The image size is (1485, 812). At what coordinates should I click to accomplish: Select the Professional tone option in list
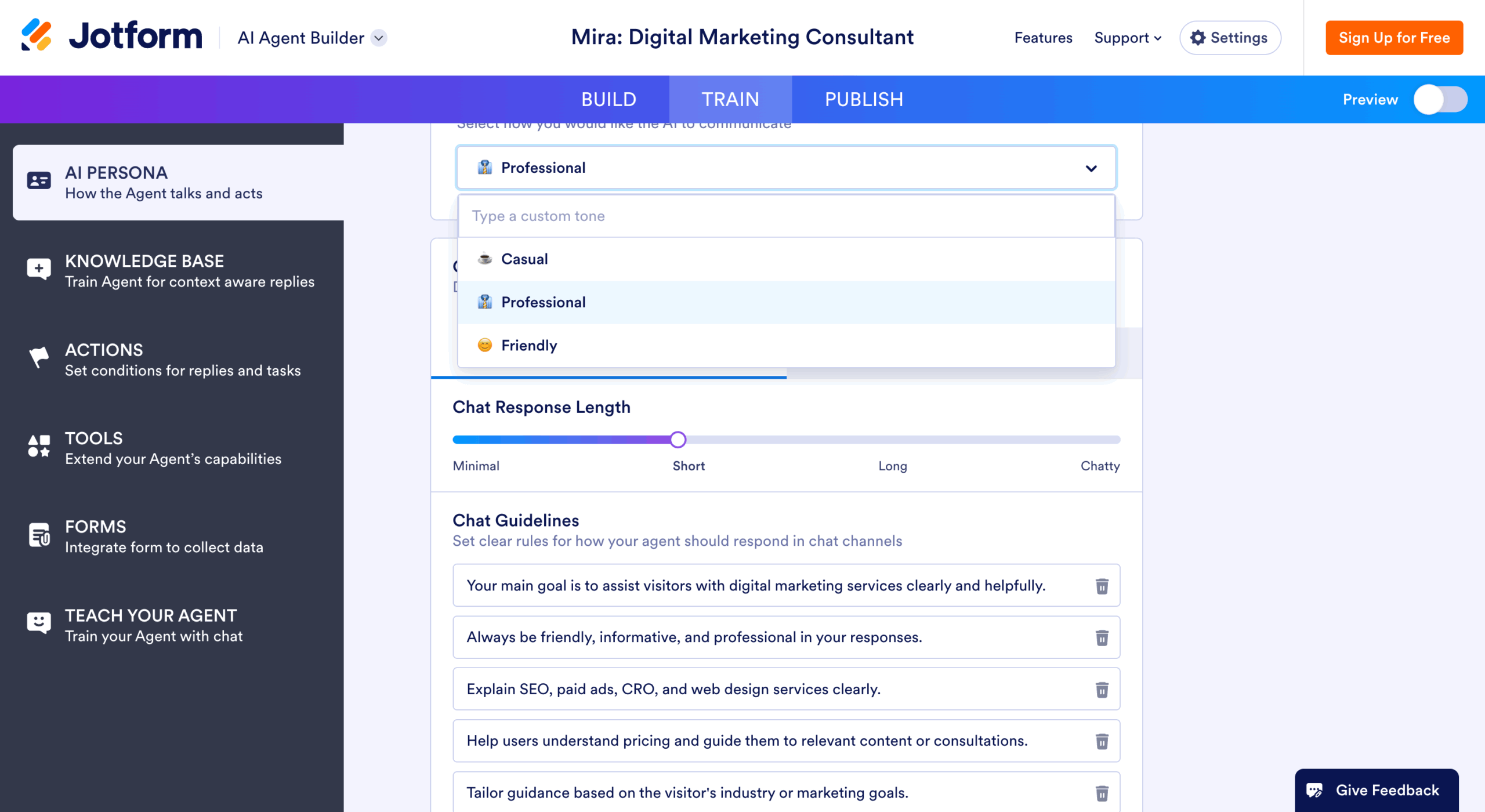click(787, 302)
